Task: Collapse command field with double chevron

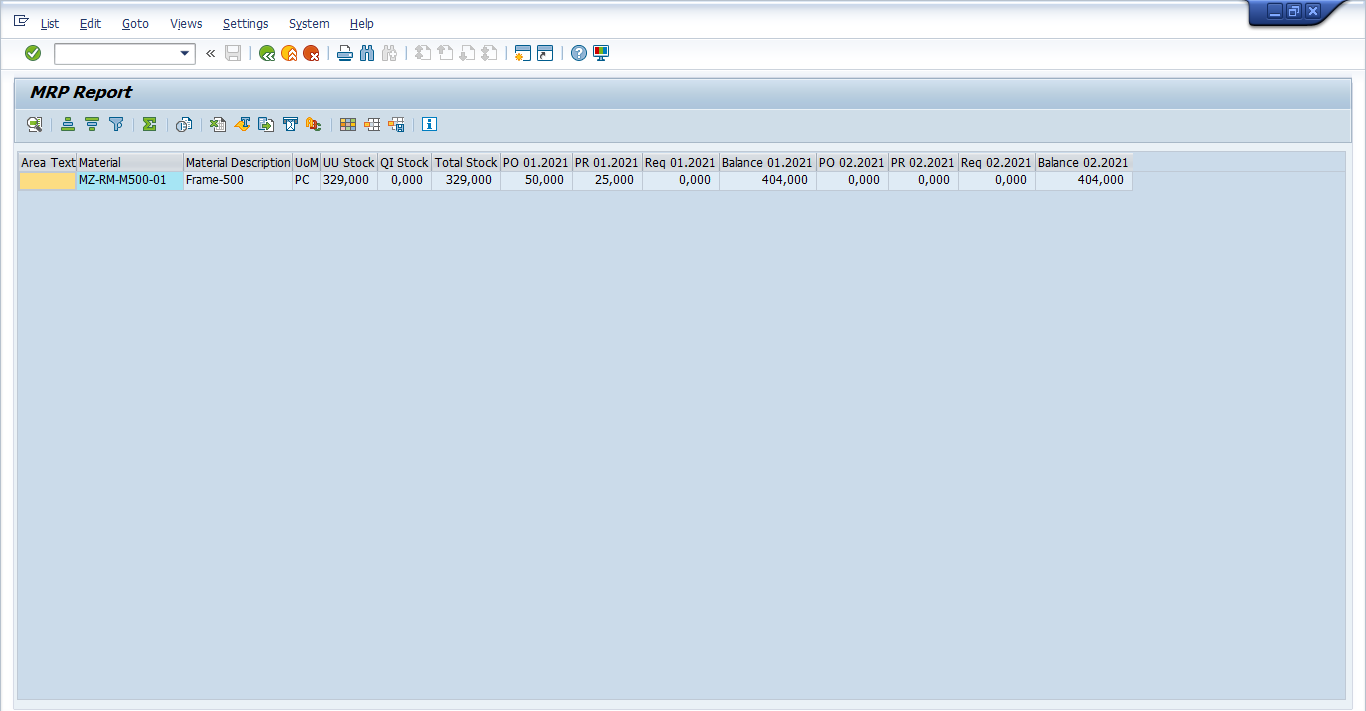Action: tap(211, 53)
